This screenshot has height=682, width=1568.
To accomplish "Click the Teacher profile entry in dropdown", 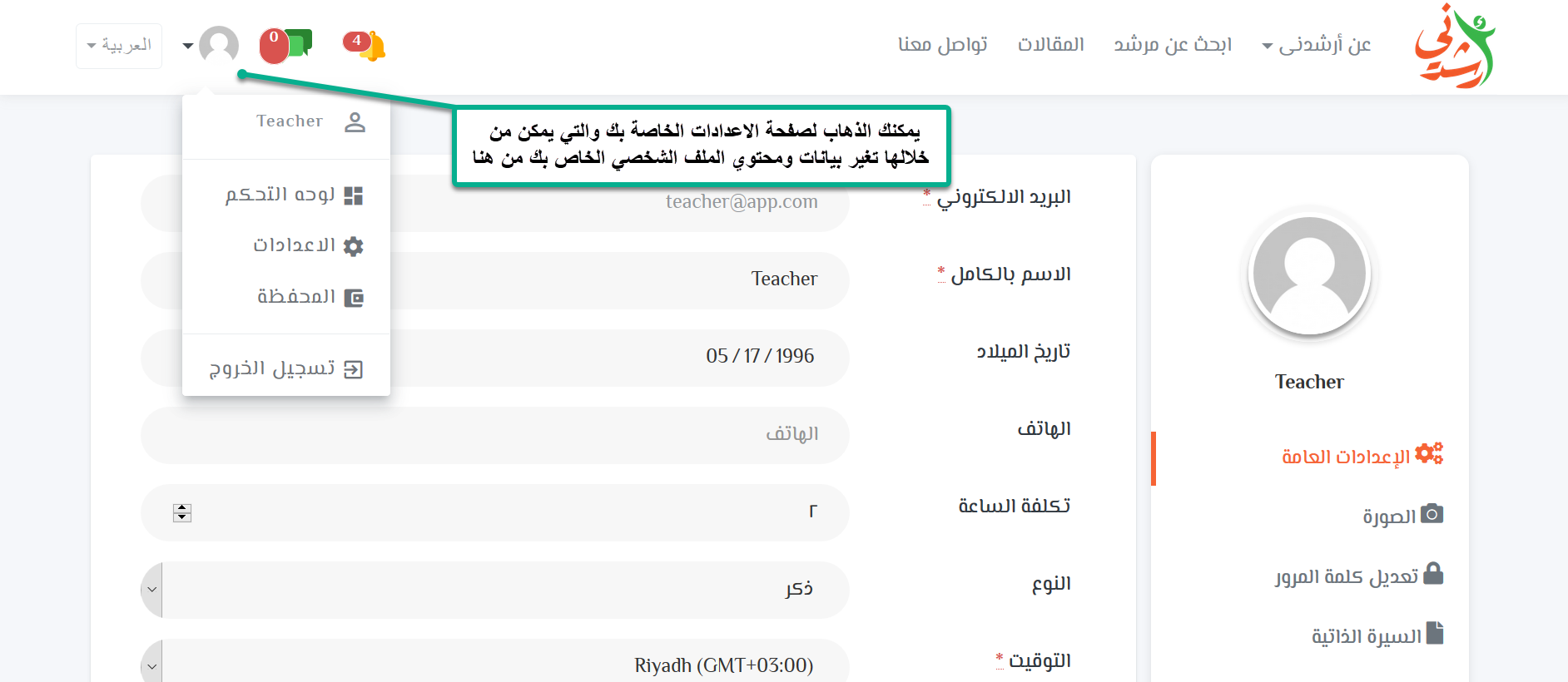I will (309, 121).
